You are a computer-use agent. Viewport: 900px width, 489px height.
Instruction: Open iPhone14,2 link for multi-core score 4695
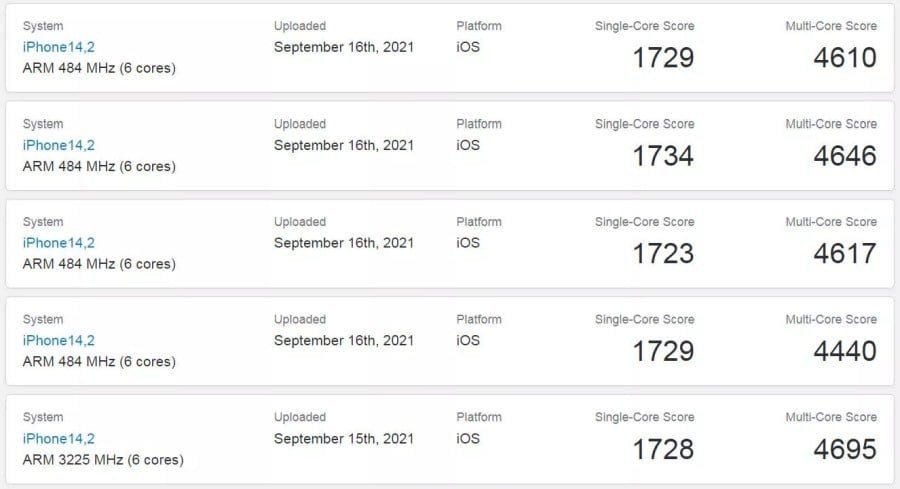tap(58, 439)
